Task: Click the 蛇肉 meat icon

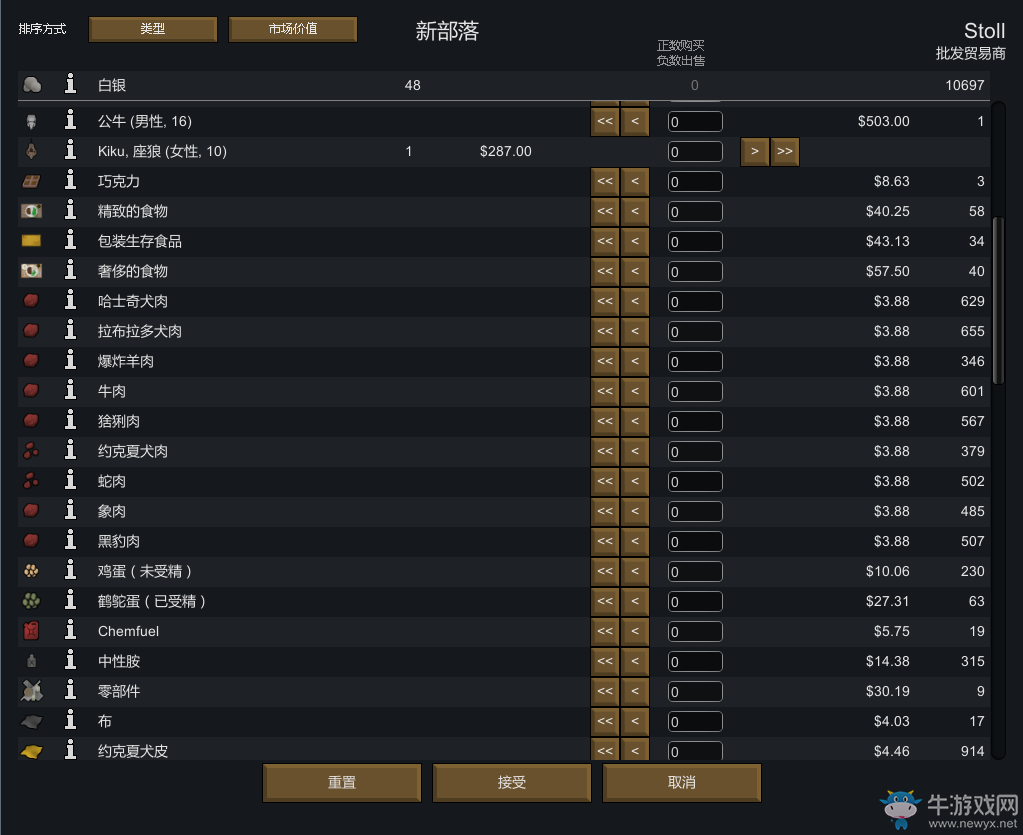Action: point(31,481)
